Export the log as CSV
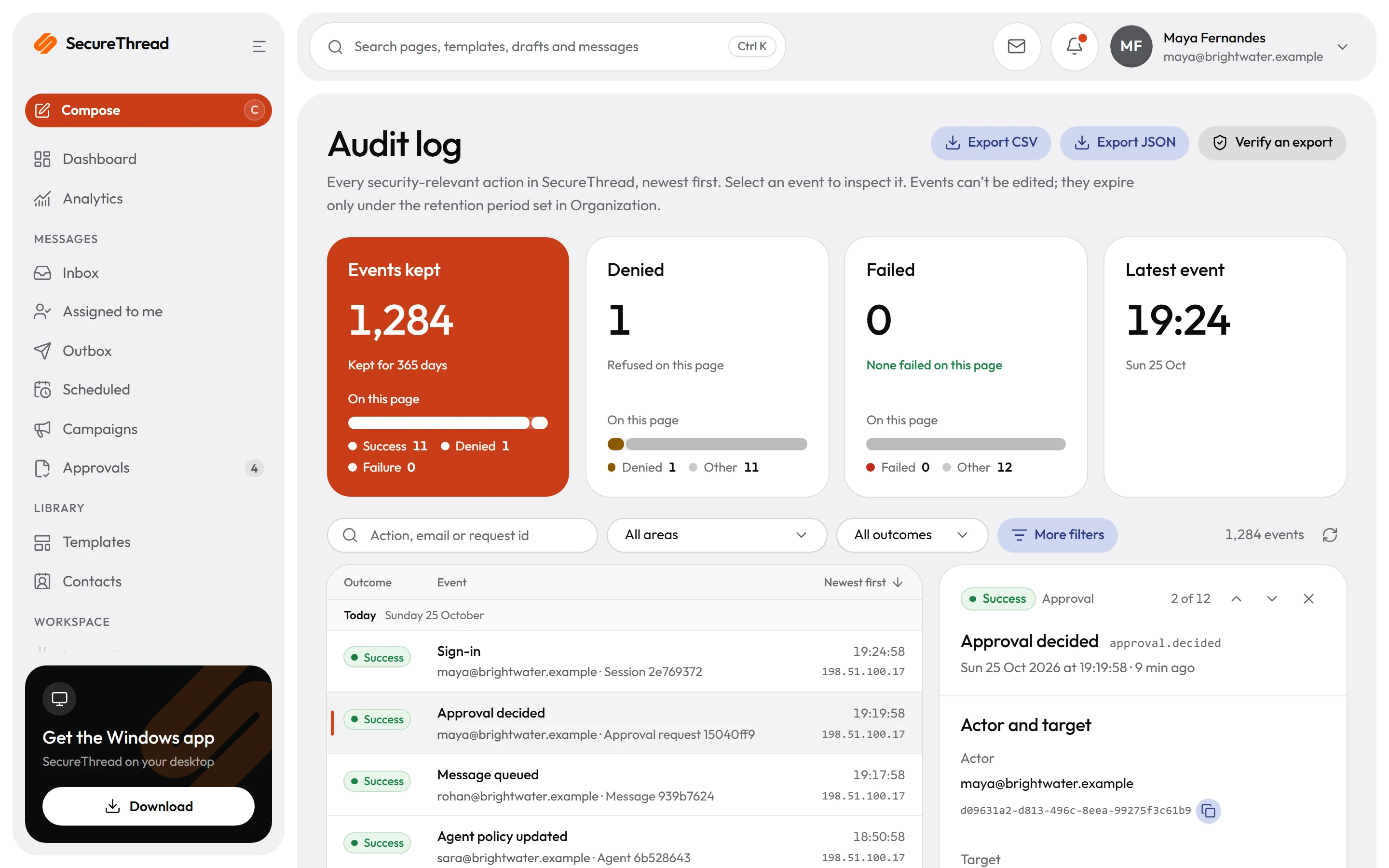 pyautogui.click(x=991, y=142)
